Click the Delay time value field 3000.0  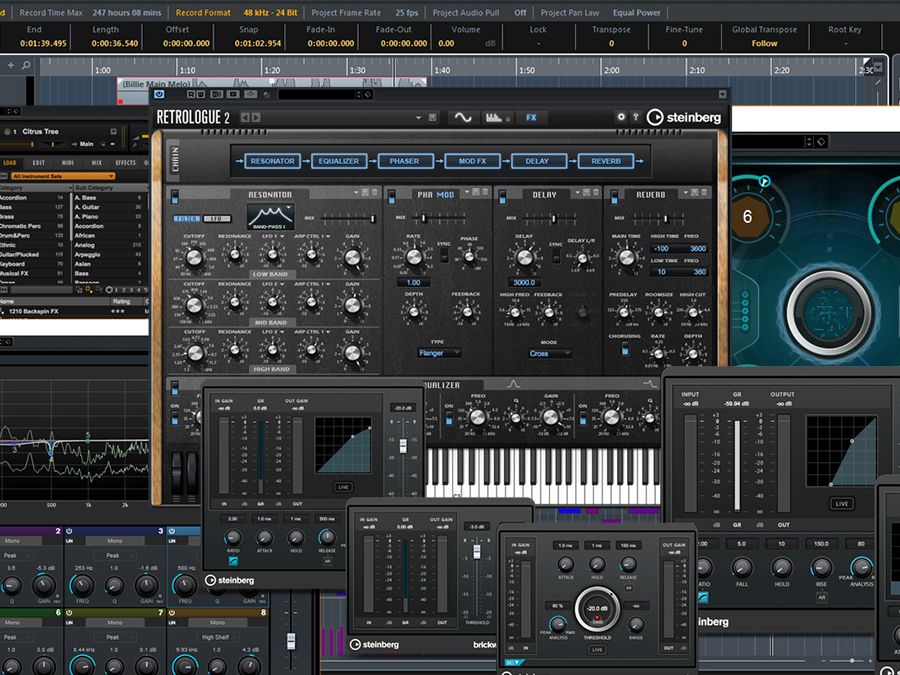coord(525,283)
